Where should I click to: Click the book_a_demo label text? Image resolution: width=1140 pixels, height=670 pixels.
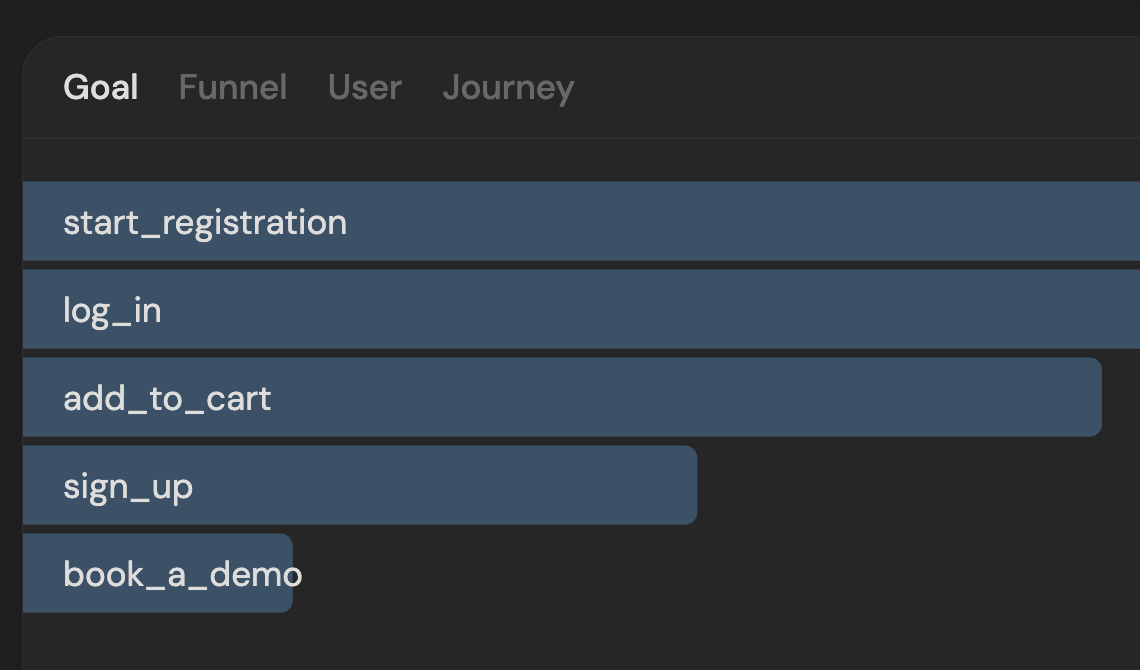coord(182,575)
